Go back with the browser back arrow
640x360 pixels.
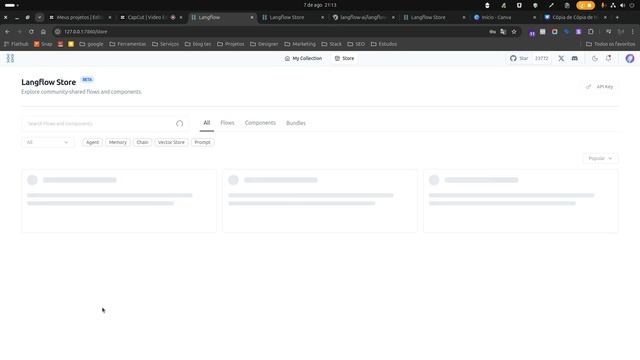tap(7, 31)
